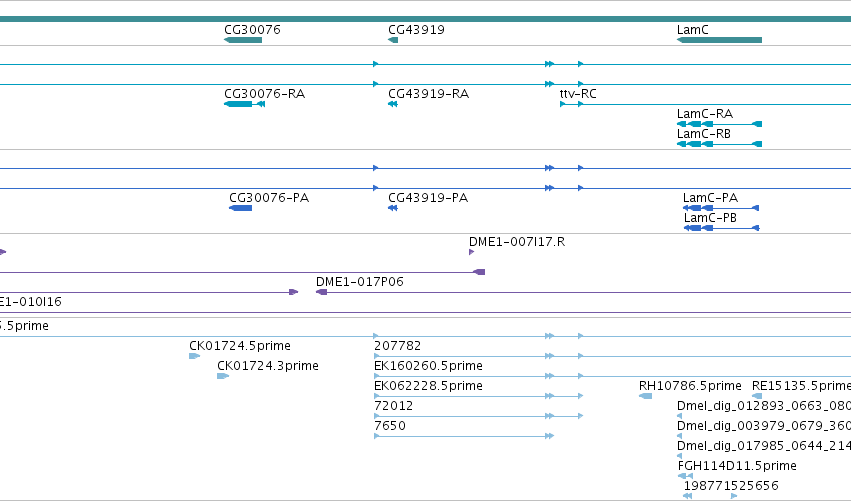Screen dimensions: 851x501
Task: Select the RH10786.5prime EST feature
Action: pyautogui.click(x=645, y=396)
